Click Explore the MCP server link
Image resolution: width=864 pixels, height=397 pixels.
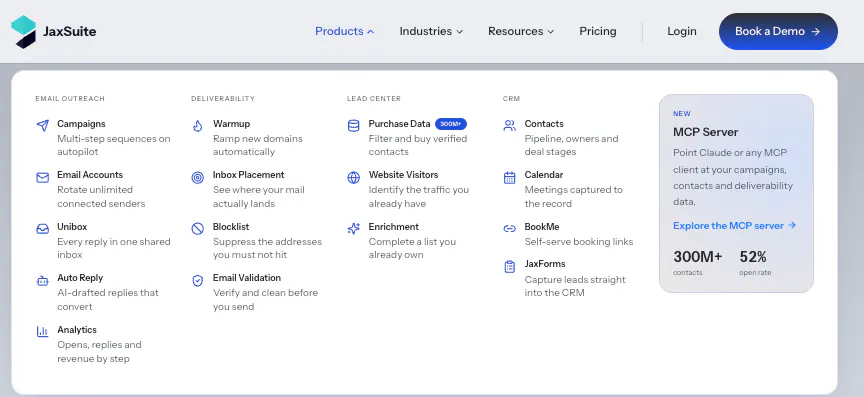(735, 226)
